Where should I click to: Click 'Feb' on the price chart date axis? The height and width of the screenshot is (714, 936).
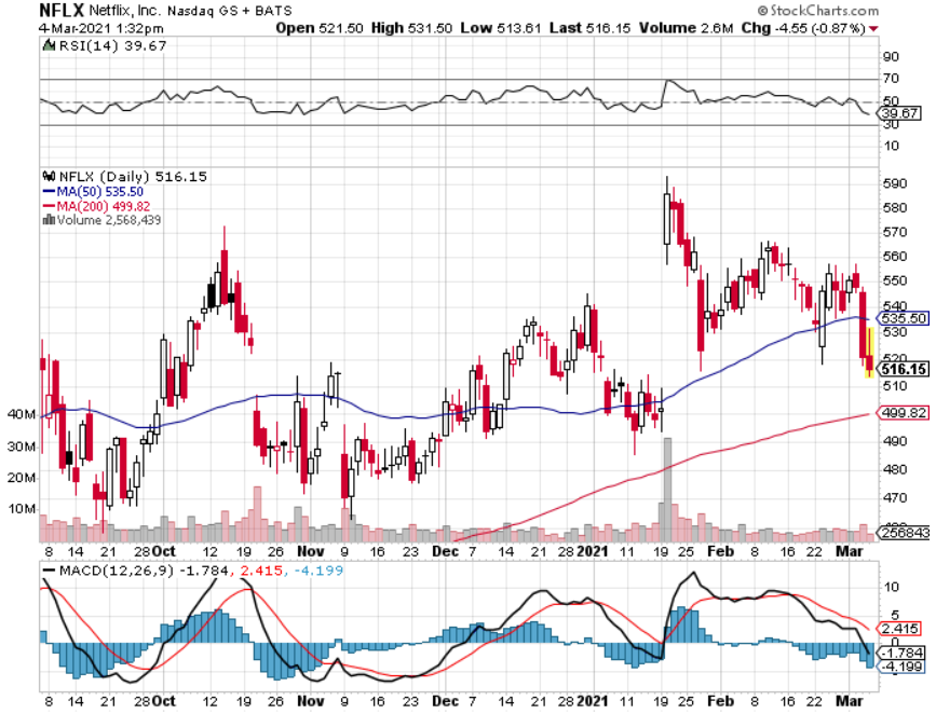[x=720, y=551]
